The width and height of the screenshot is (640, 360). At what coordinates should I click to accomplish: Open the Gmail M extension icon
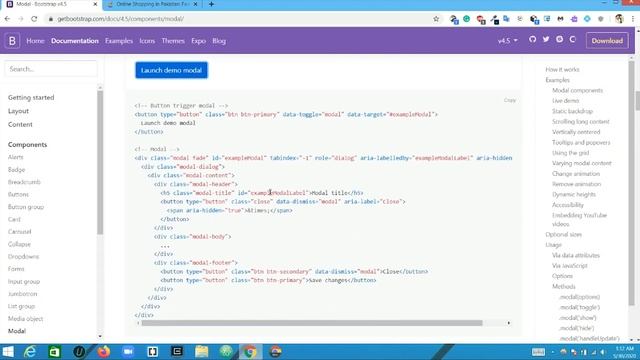click(560, 19)
